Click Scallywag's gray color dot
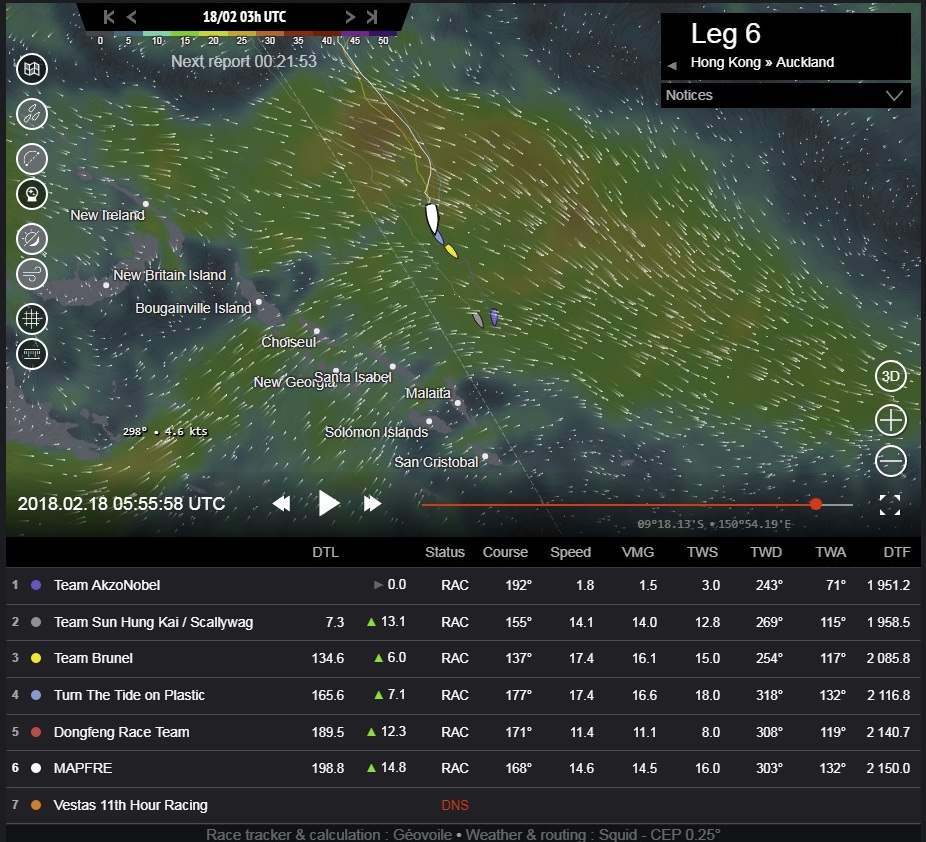This screenshot has height=842, width=926. 36,622
